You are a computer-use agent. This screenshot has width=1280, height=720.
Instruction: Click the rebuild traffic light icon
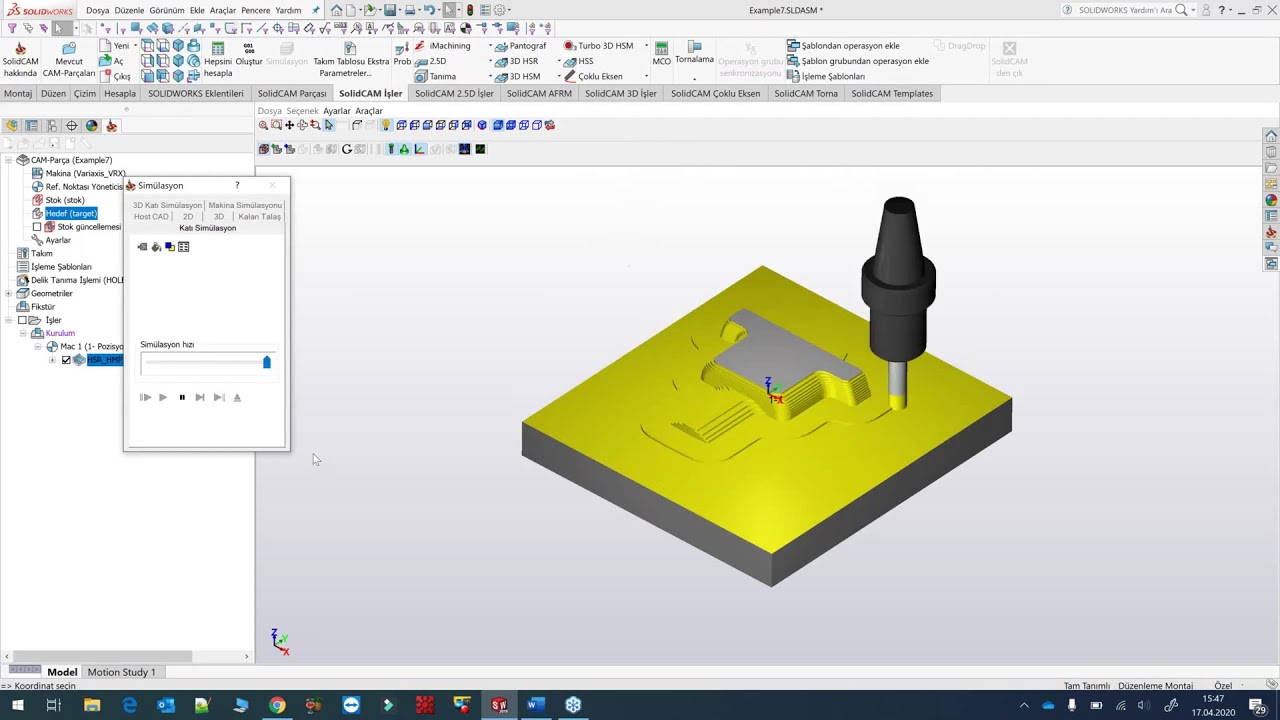coord(470,10)
